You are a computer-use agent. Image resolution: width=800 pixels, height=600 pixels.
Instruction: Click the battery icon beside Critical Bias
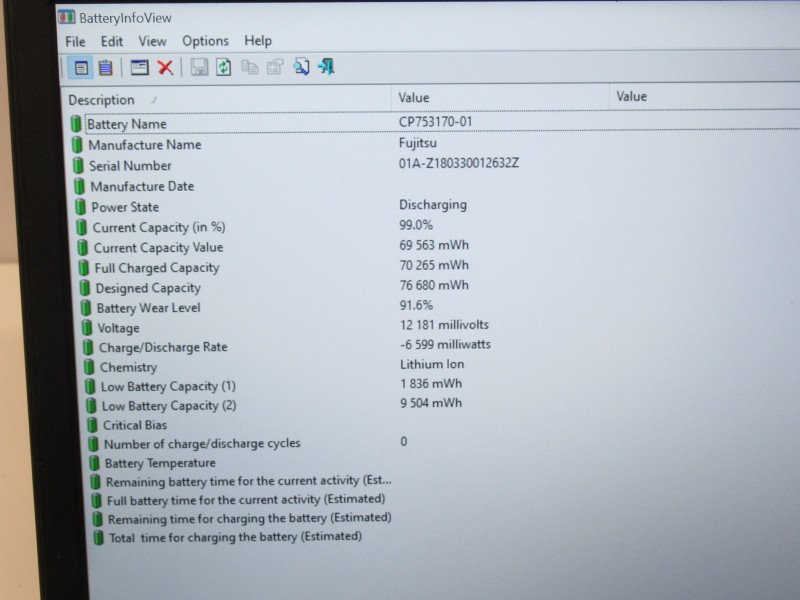point(92,424)
